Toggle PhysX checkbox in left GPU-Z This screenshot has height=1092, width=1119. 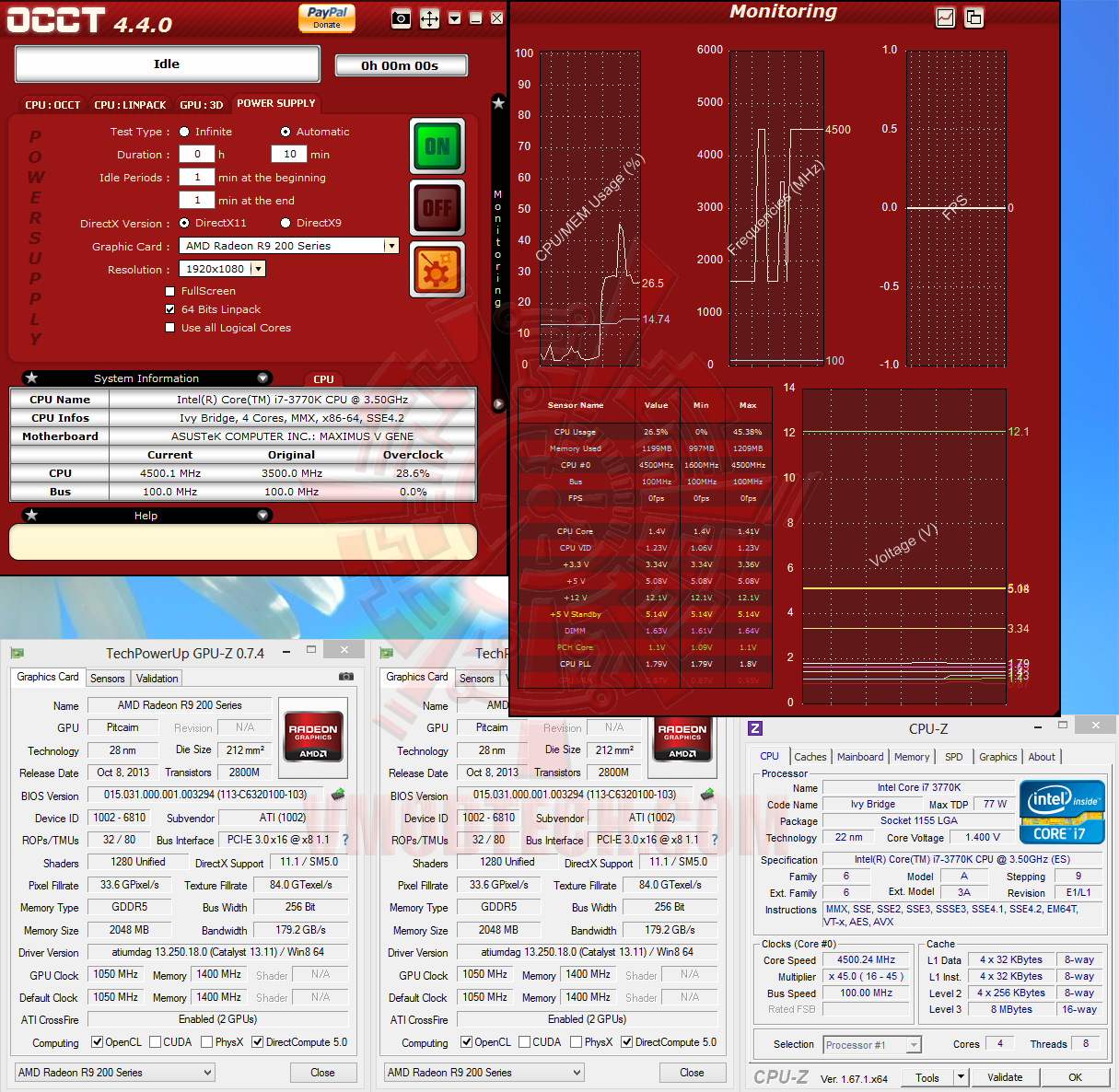click(205, 1042)
